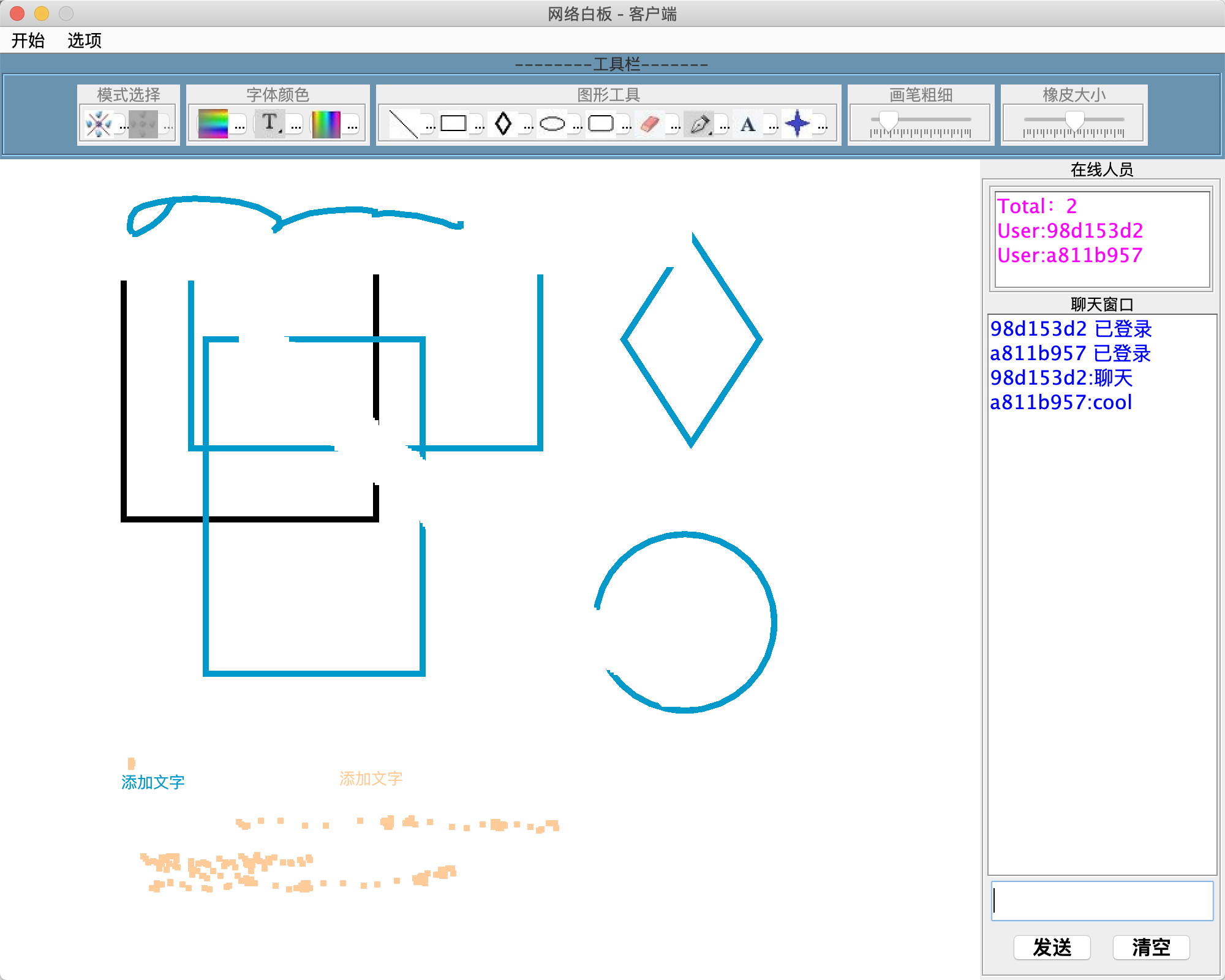This screenshot has height=980, width=1225.
Task: Click the 图形工具 group label
Action: [x=608, y=95]
